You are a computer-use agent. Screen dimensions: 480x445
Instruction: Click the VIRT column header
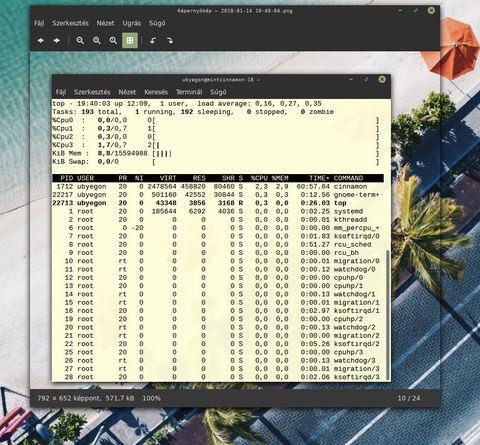[x=168, y=178]
